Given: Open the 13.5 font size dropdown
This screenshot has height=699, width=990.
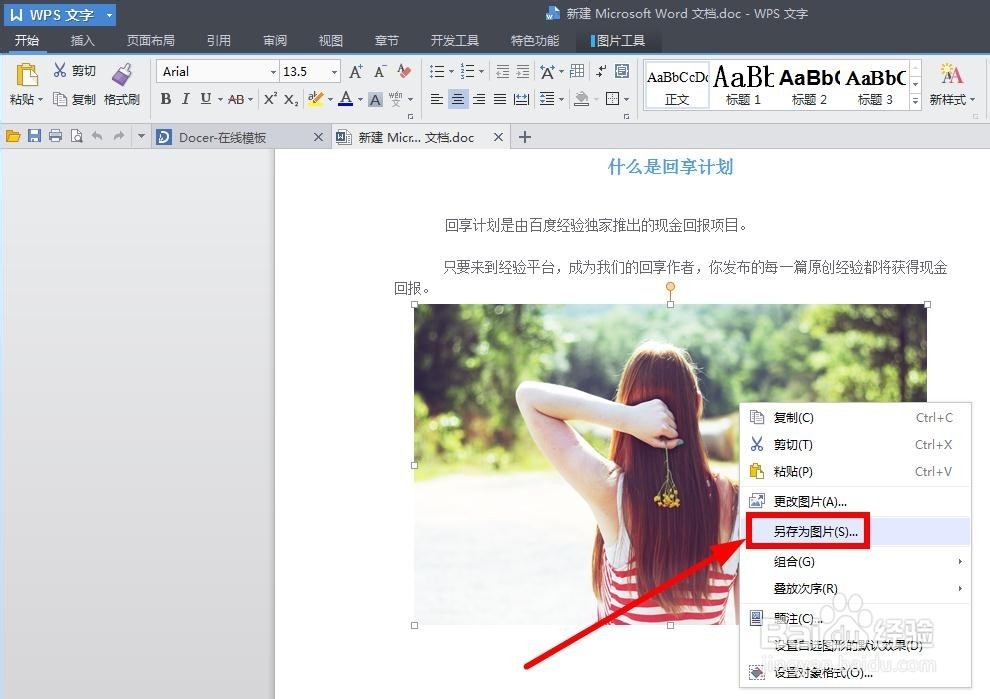Looking at the screenshot, I should 334,72.
